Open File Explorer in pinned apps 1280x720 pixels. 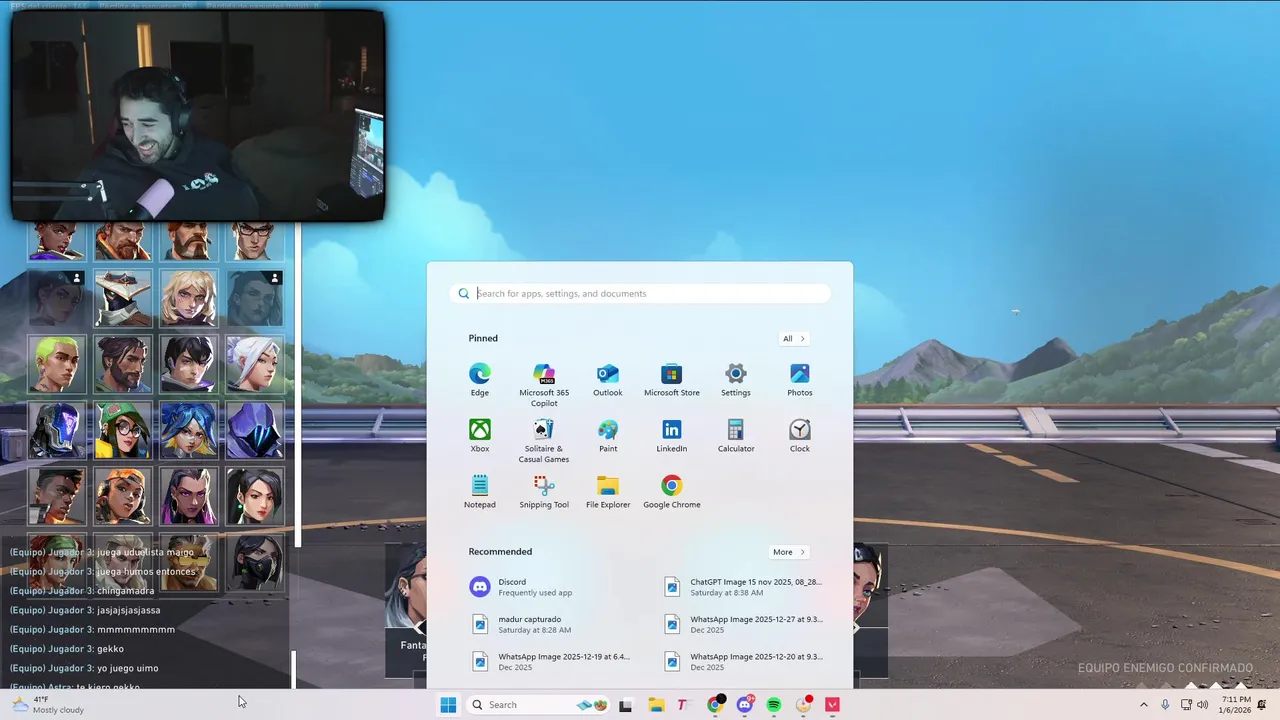click(x=608, y=491)
